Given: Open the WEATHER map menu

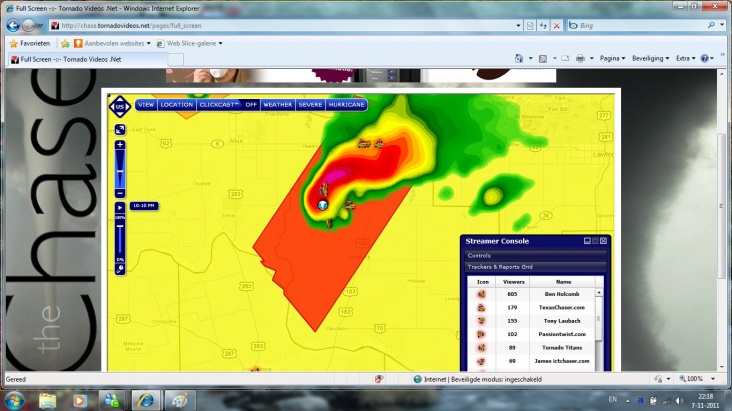Looking at the screenshot, I should click(x=278, y=105).
